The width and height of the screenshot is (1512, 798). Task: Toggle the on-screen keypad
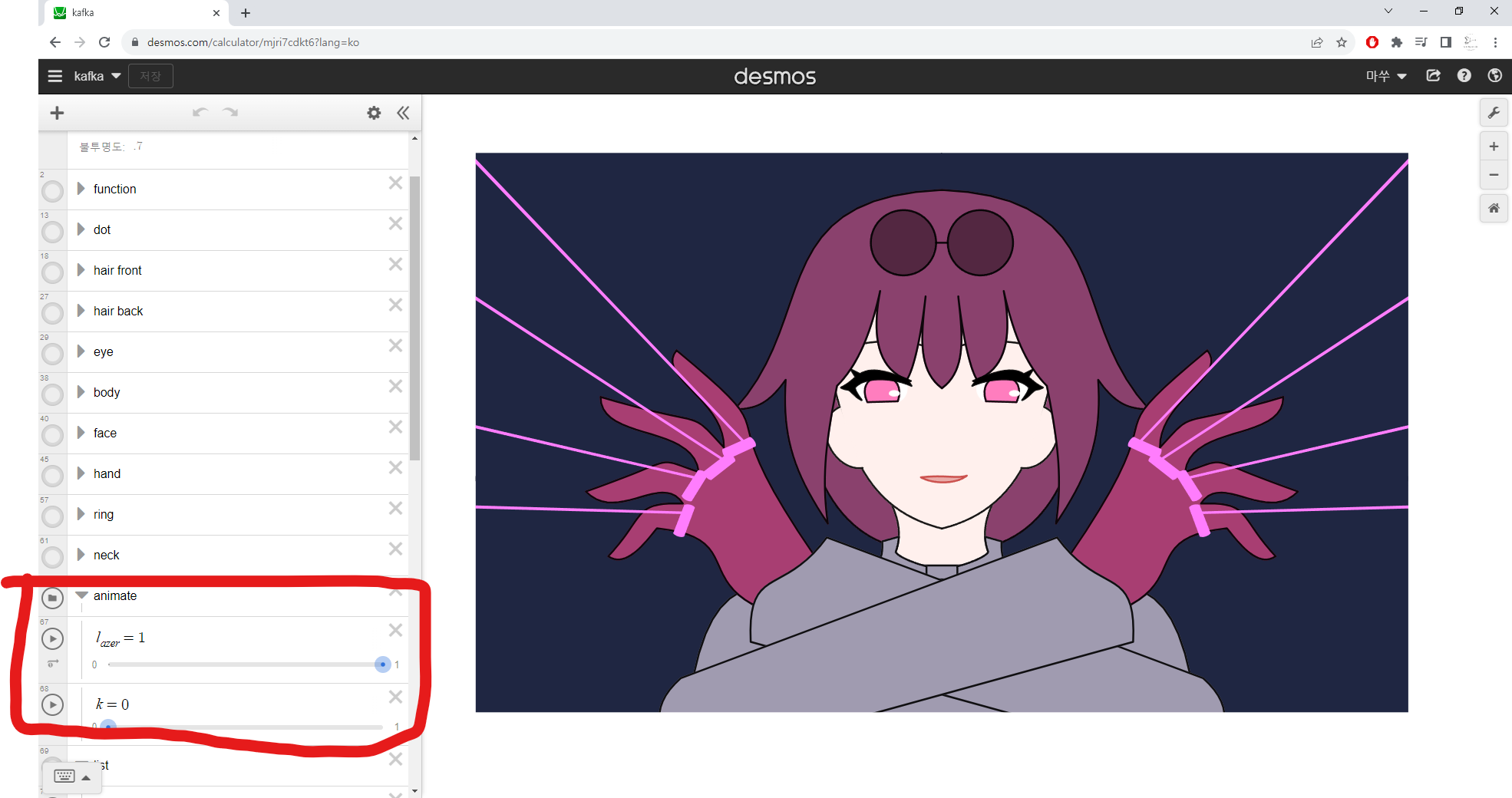74,777
